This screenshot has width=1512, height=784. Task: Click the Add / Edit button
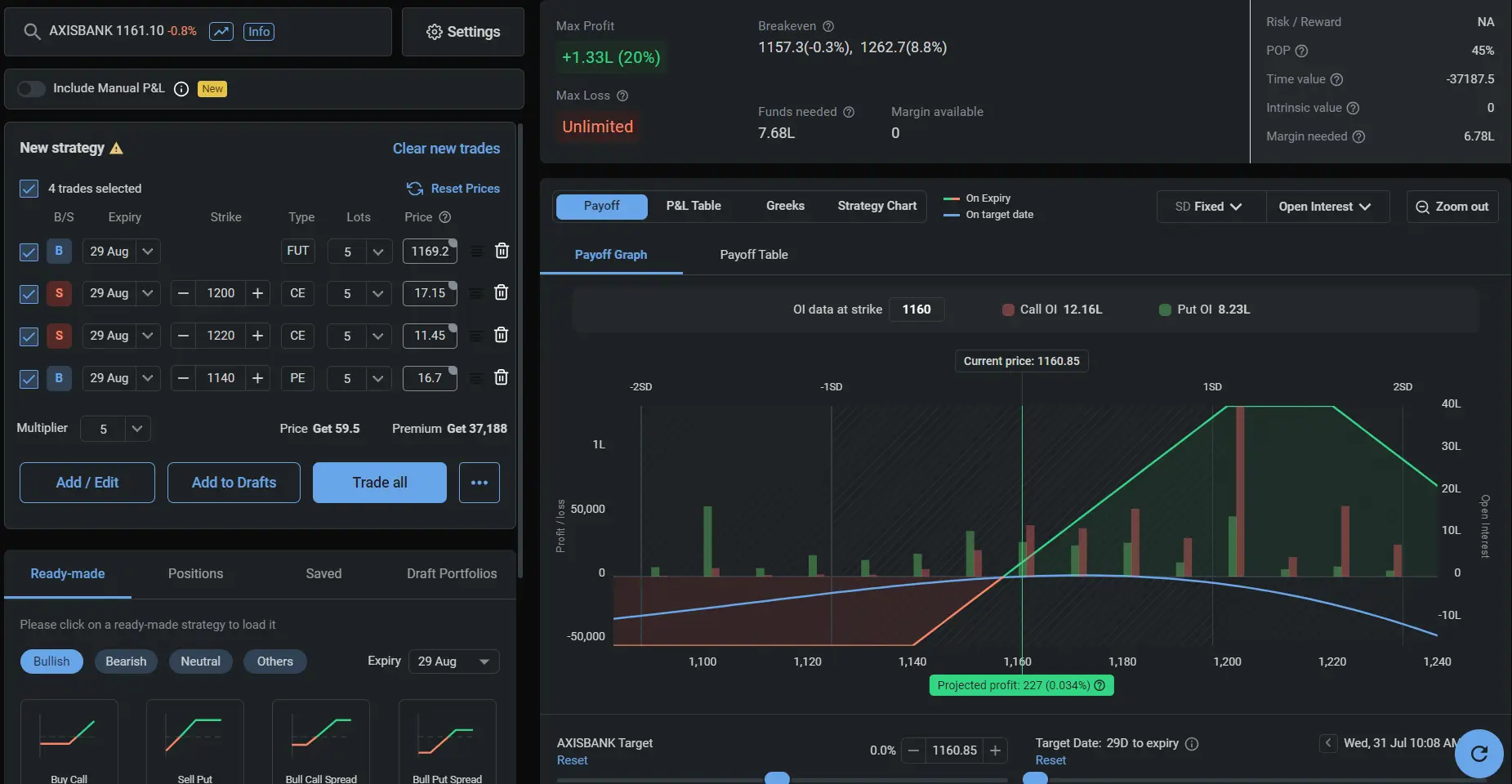click(87, 483)
